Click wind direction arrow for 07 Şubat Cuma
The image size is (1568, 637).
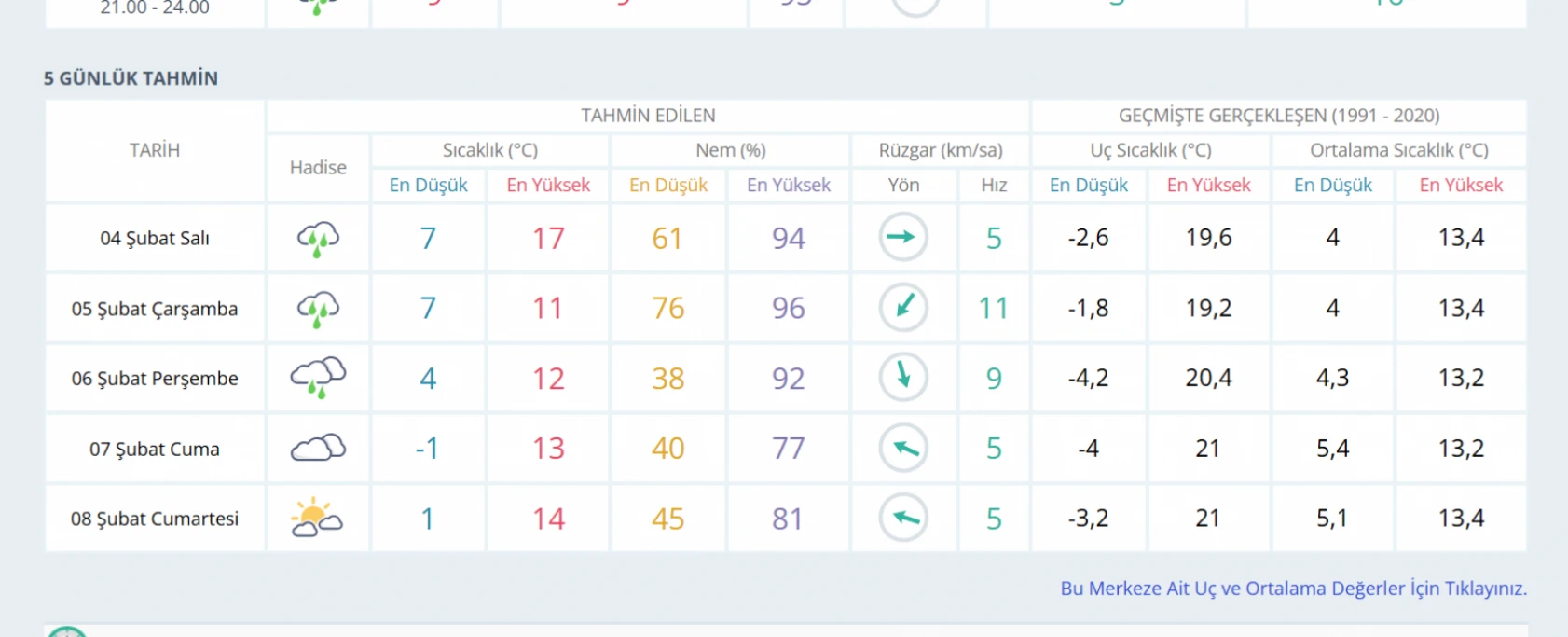(902, 448)
